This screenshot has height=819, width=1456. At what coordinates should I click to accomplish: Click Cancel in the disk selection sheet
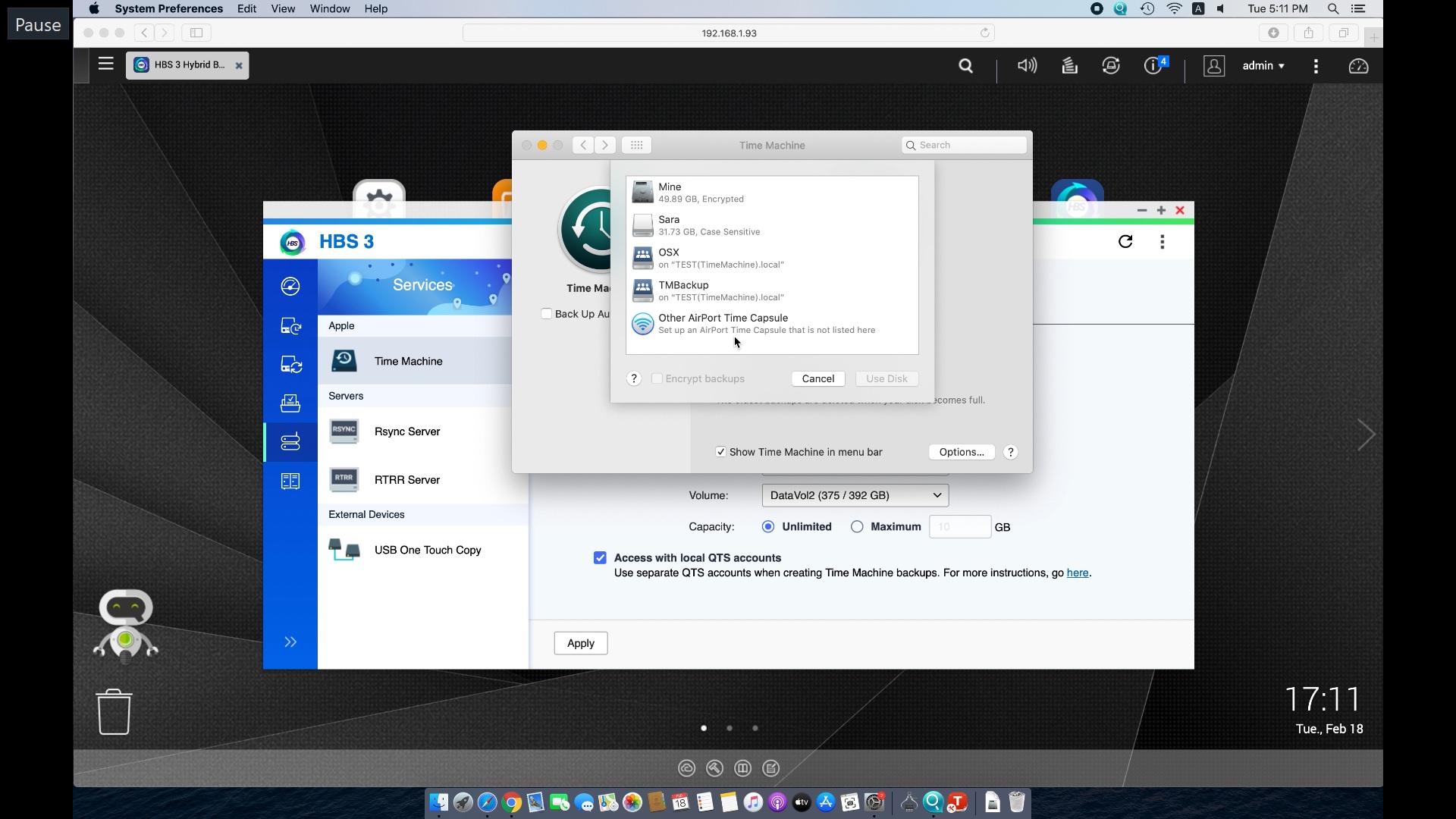(x=818, y=378)
